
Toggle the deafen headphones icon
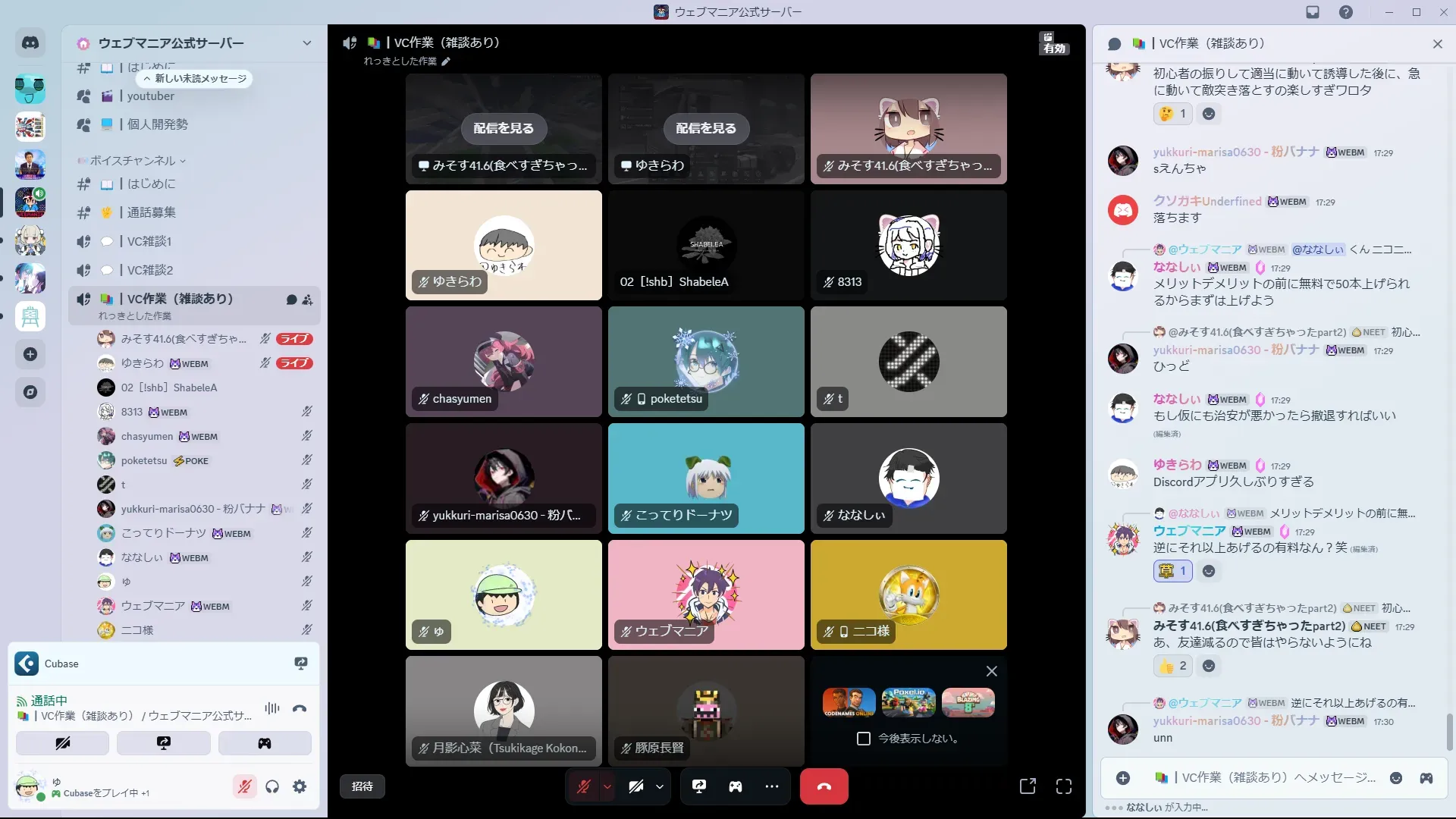pyautogui.click(x=272, y=786)
